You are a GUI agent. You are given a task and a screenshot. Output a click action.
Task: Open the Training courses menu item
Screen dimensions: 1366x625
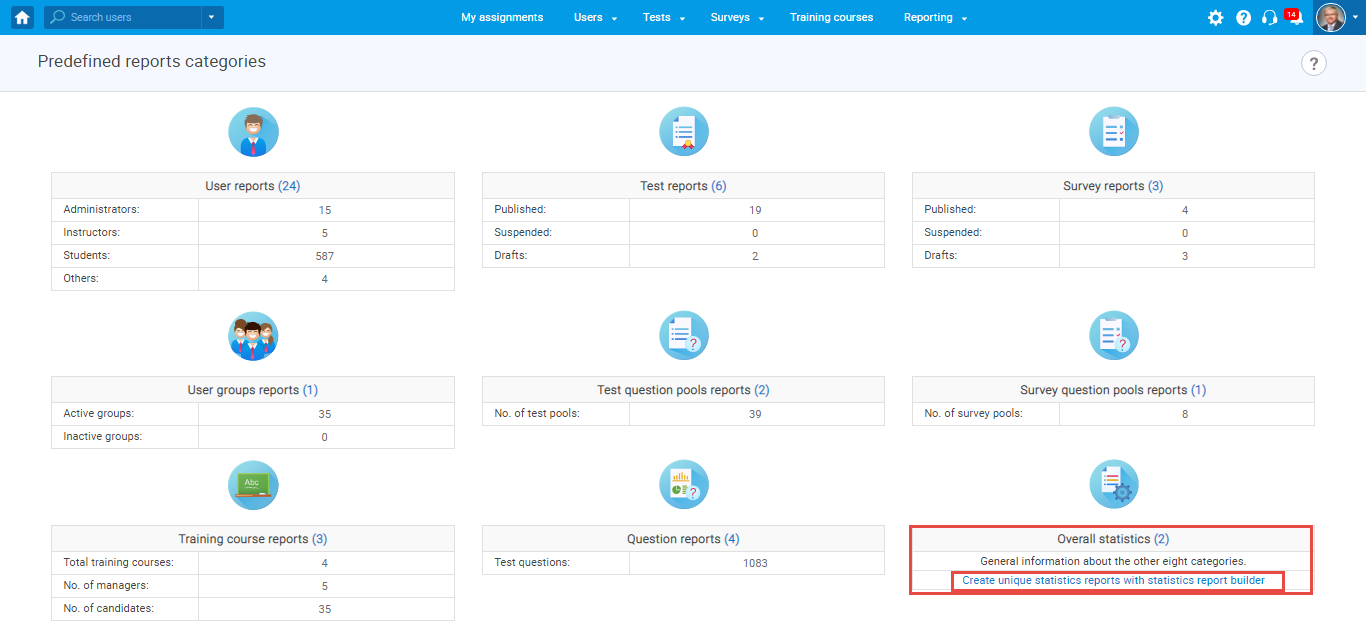tap(831, 18)
